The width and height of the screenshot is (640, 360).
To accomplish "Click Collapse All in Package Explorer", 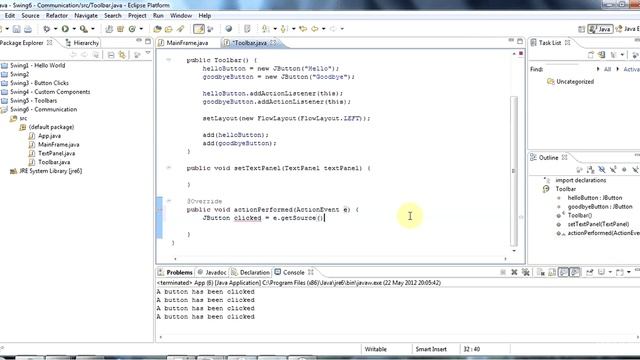I will [111, 55].
